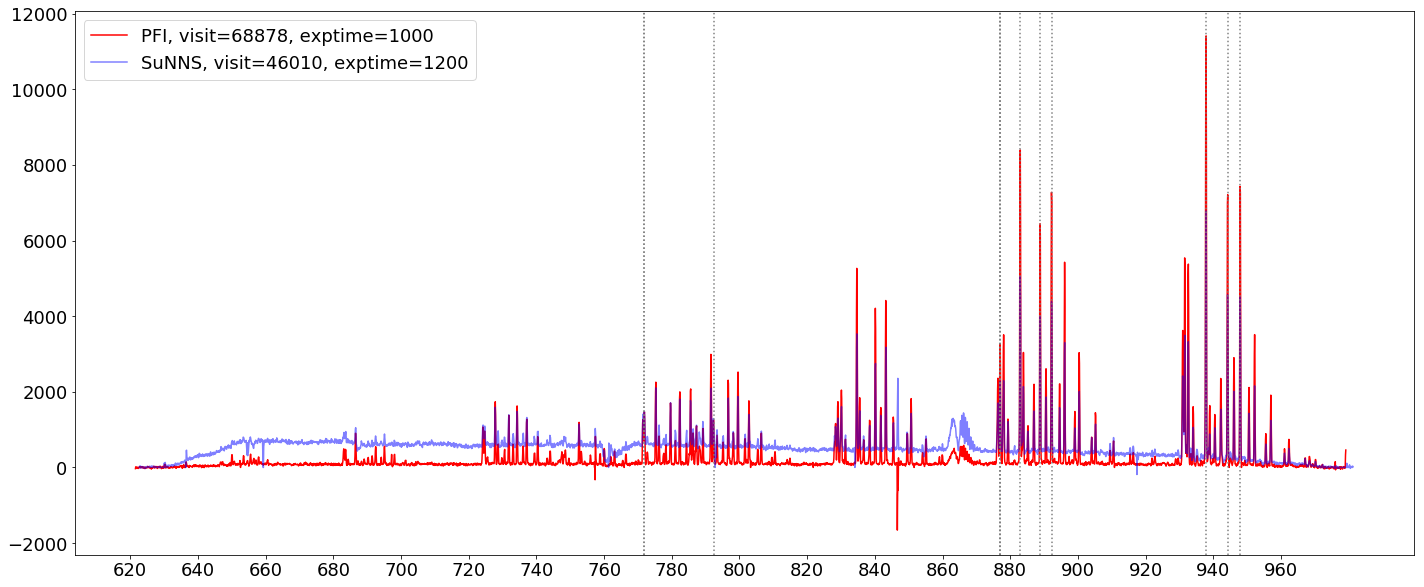The height and width of the screenshot is (587, 1424).
Task: Click the bottom of the negative red dip near 846
Action: 897,529
